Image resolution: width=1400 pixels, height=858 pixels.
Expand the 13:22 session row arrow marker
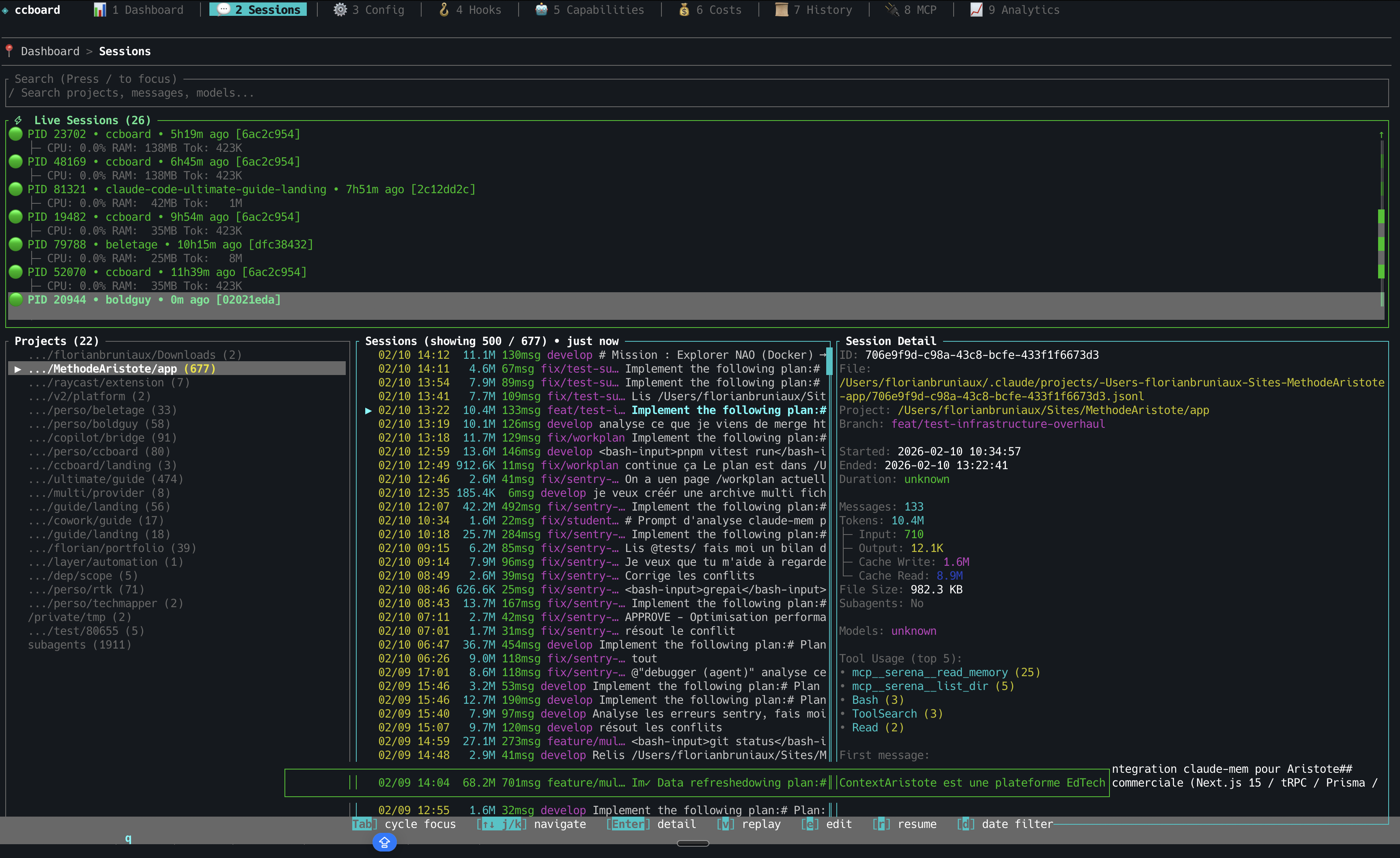[x=368, y=411]
